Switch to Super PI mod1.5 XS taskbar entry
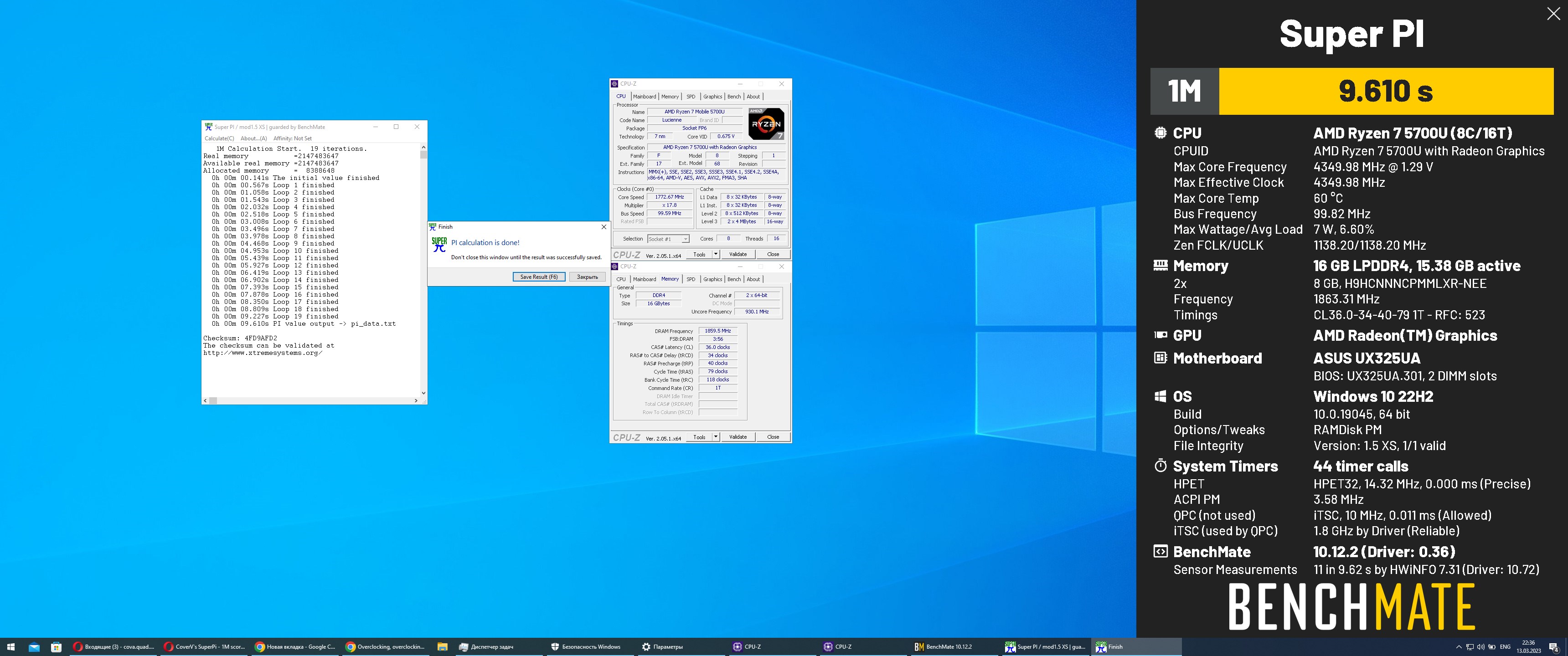The image size is (1568, 656). tap(1045, 647)
